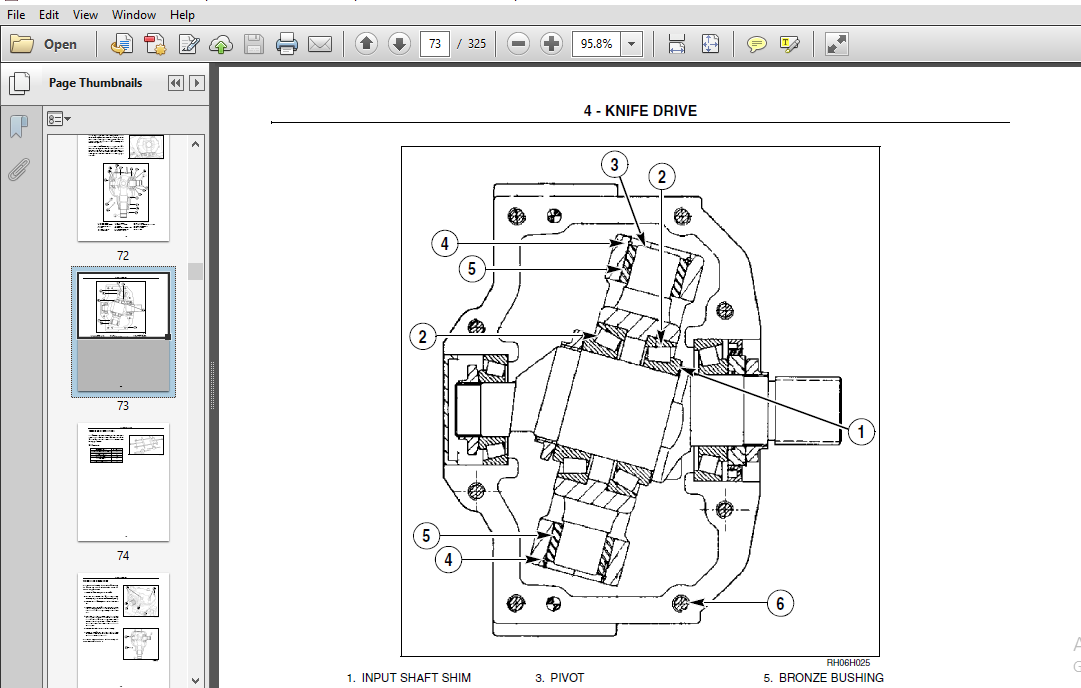Viewport: 1081px width, 688px height.
Task: Open the Help menu
Action: pos(182,14)
